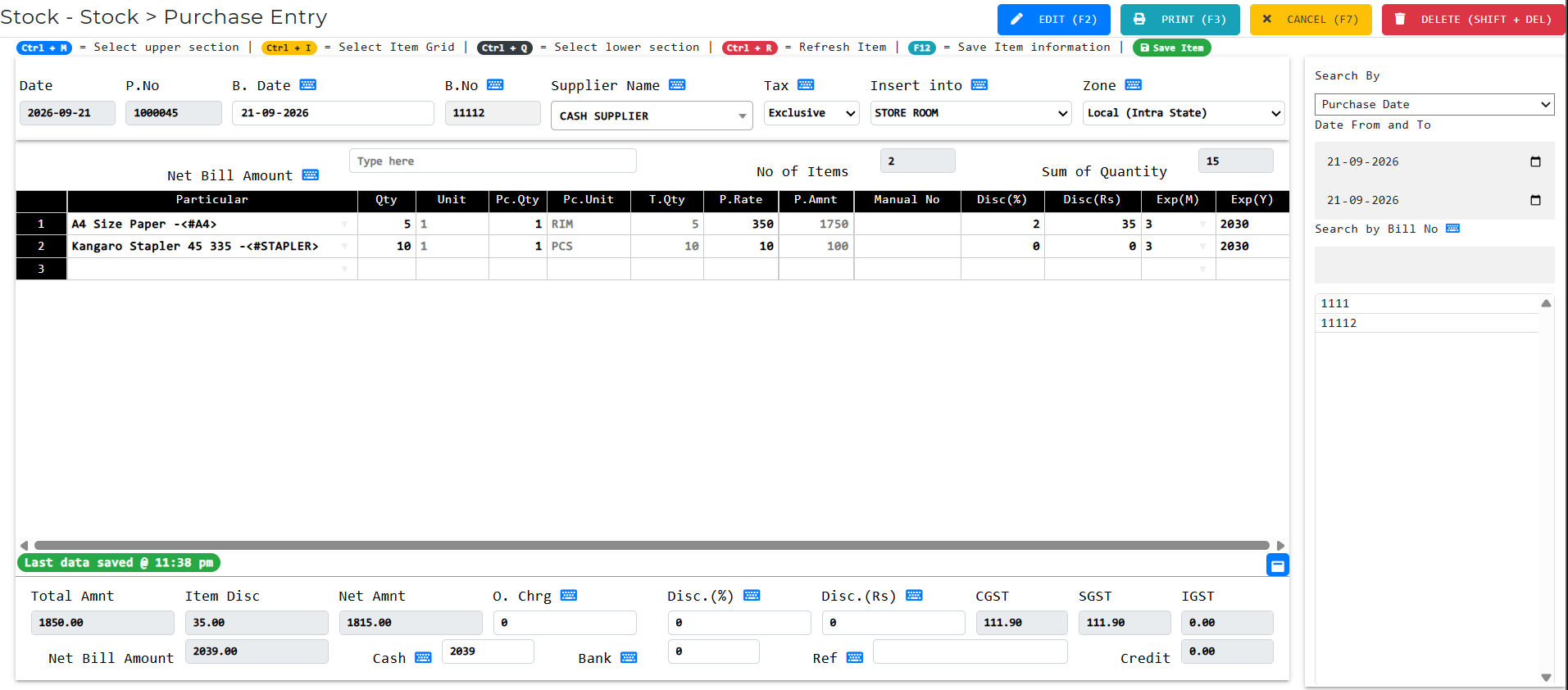Click the green Save Item button
Viewport: 1568px width, 690px height.
[1172, 48]
